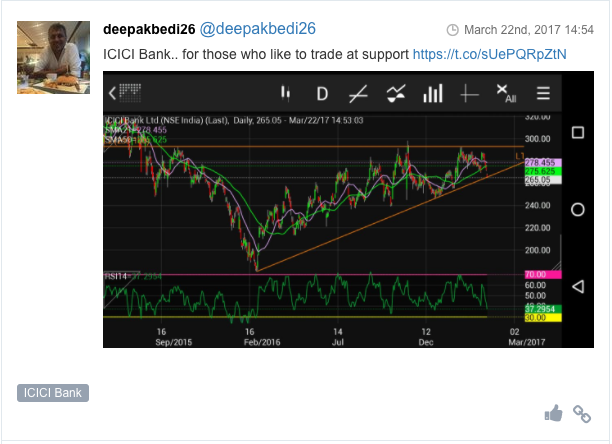Click the L1 trendline label
Image resolution: width=612 pixels, height=444 pixels.
519,156
